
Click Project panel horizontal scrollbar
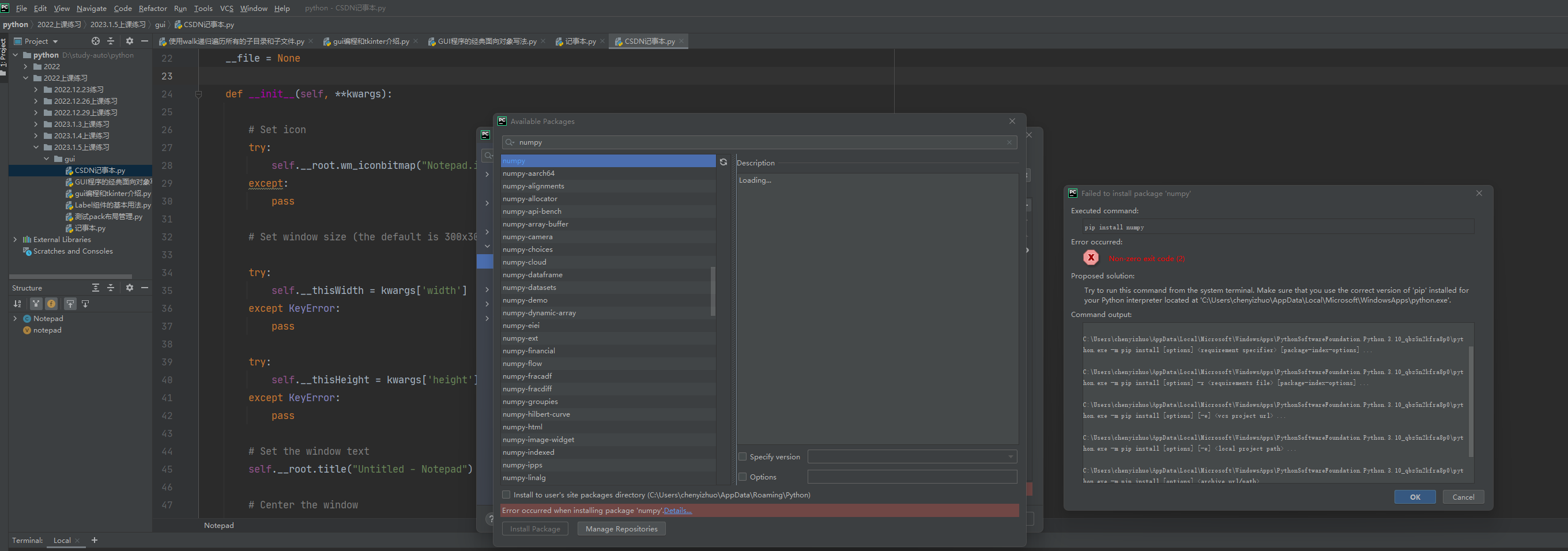click(70, 277)
